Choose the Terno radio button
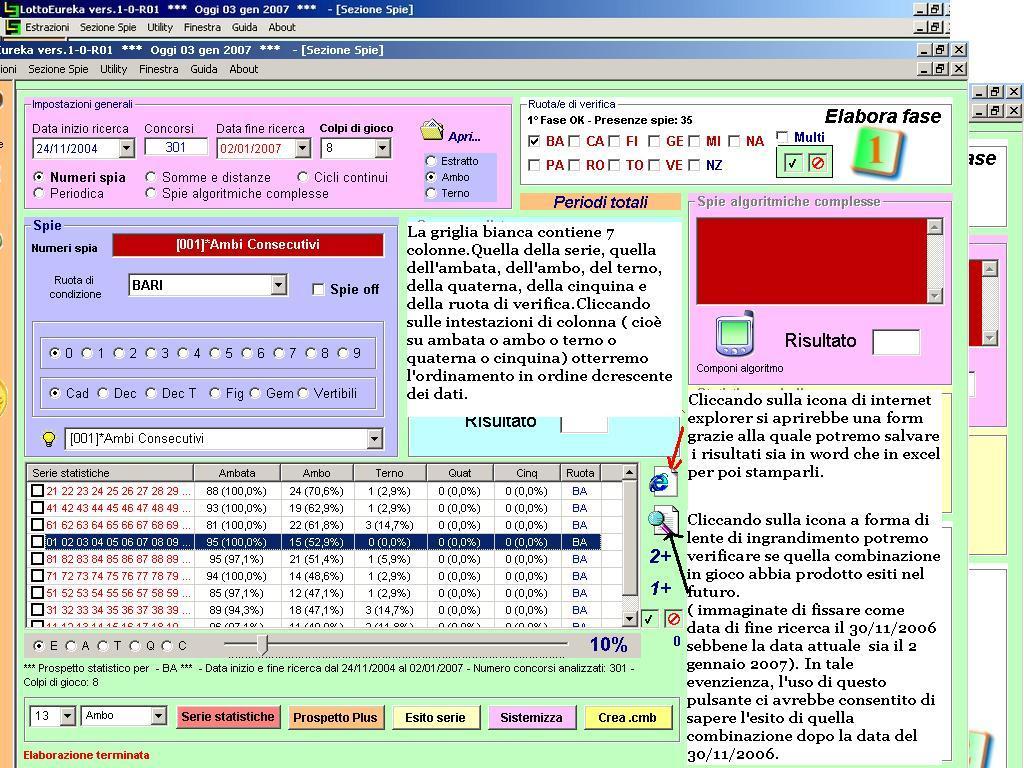Viewport: 1024px width, 768px height. coord(430,193)
